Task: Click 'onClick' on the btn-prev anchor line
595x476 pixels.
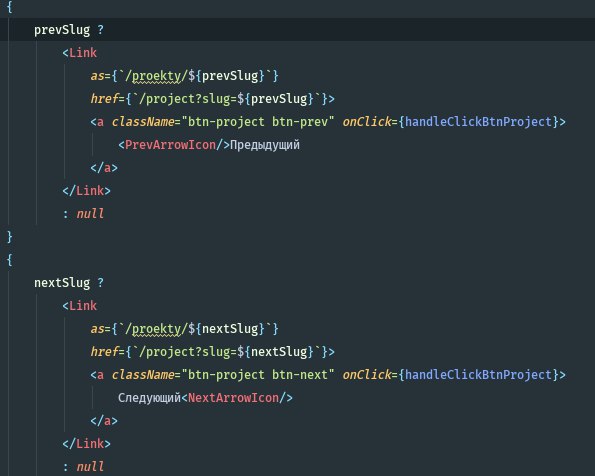Action: coord(367,122)
